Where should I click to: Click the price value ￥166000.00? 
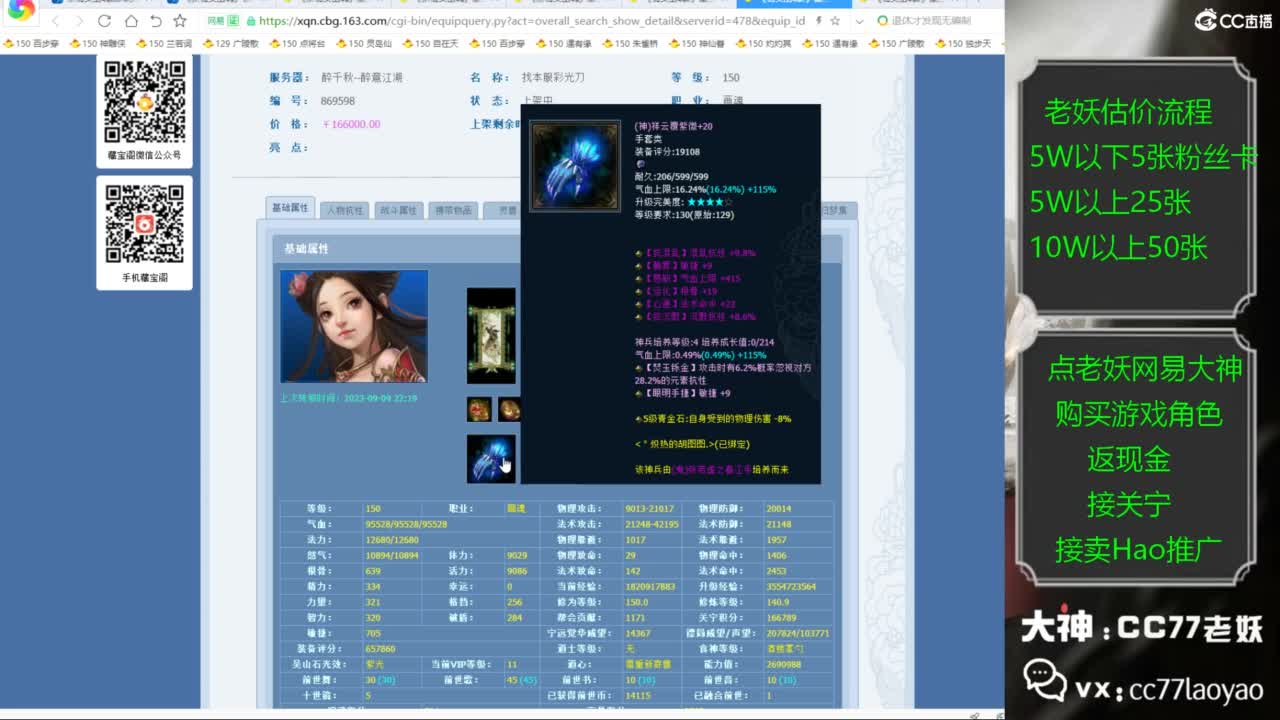351,124
